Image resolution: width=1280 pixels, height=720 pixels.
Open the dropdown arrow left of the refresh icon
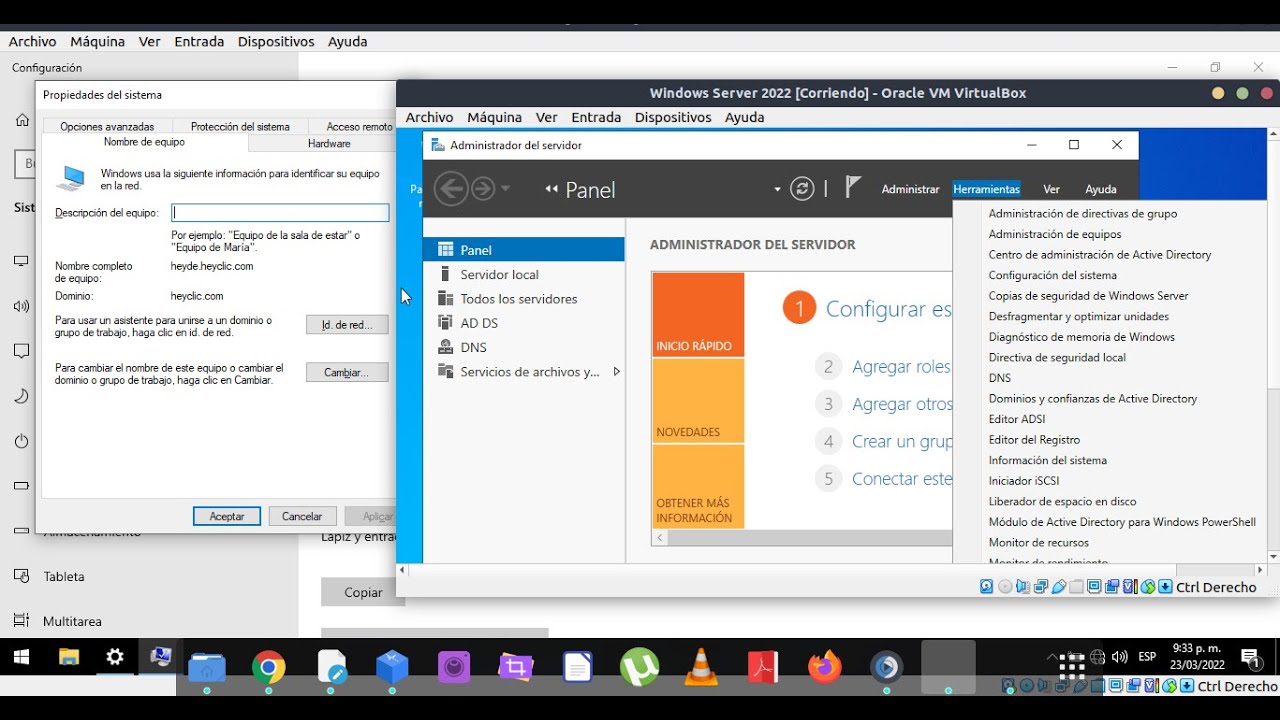tap(777, 188)
